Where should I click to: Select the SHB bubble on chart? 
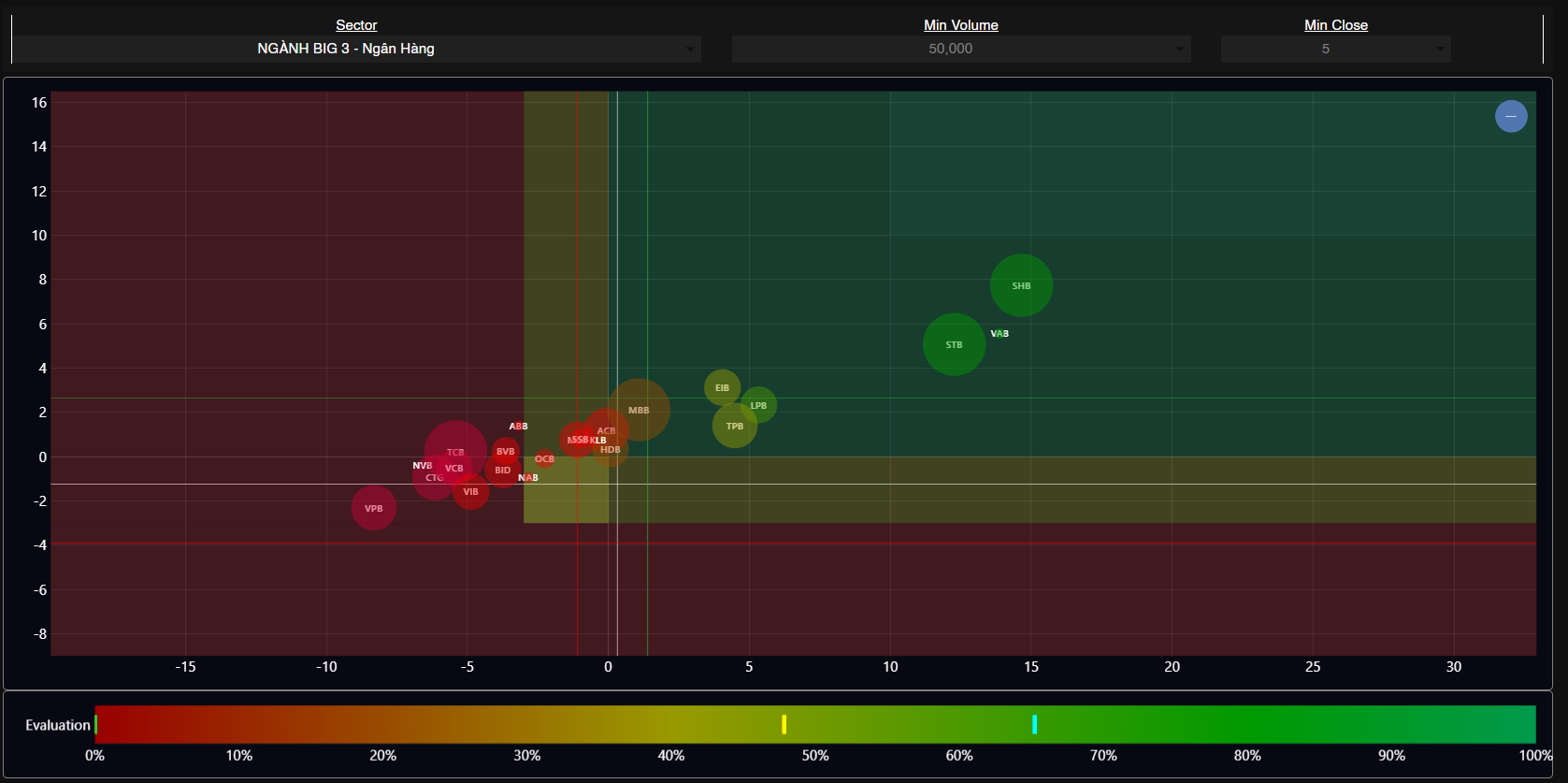tap(1021, 285)
